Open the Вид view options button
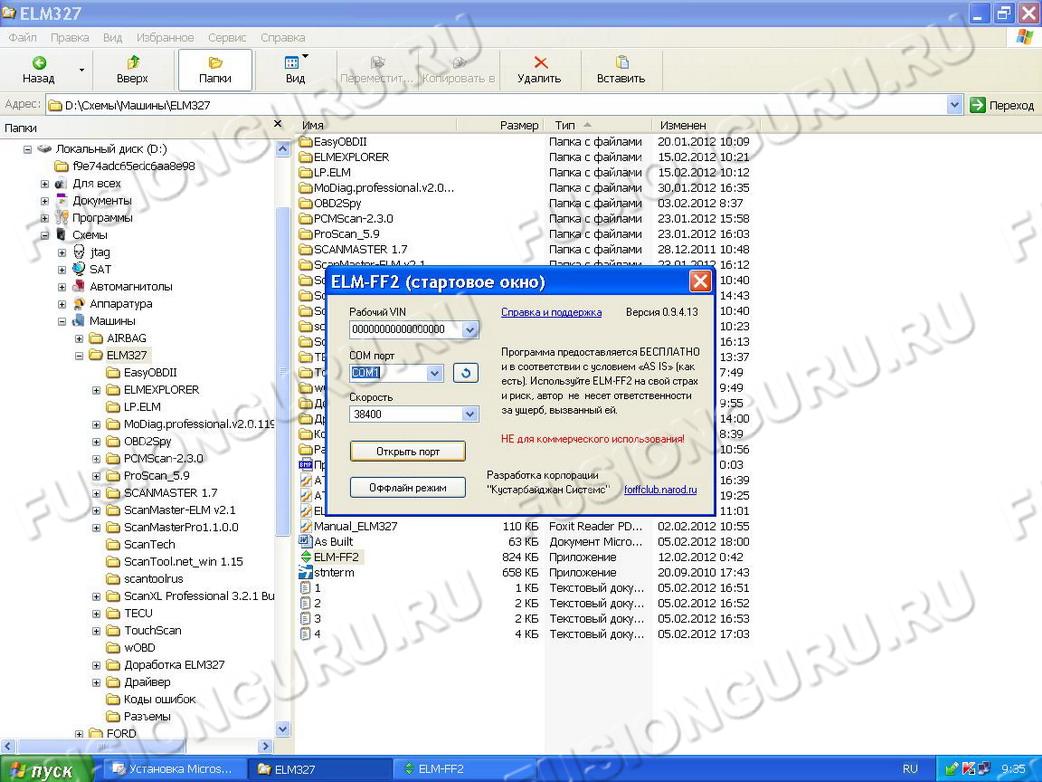Image resolution: width=1042 pixels, height=782 pixels. tap(295, 70)
